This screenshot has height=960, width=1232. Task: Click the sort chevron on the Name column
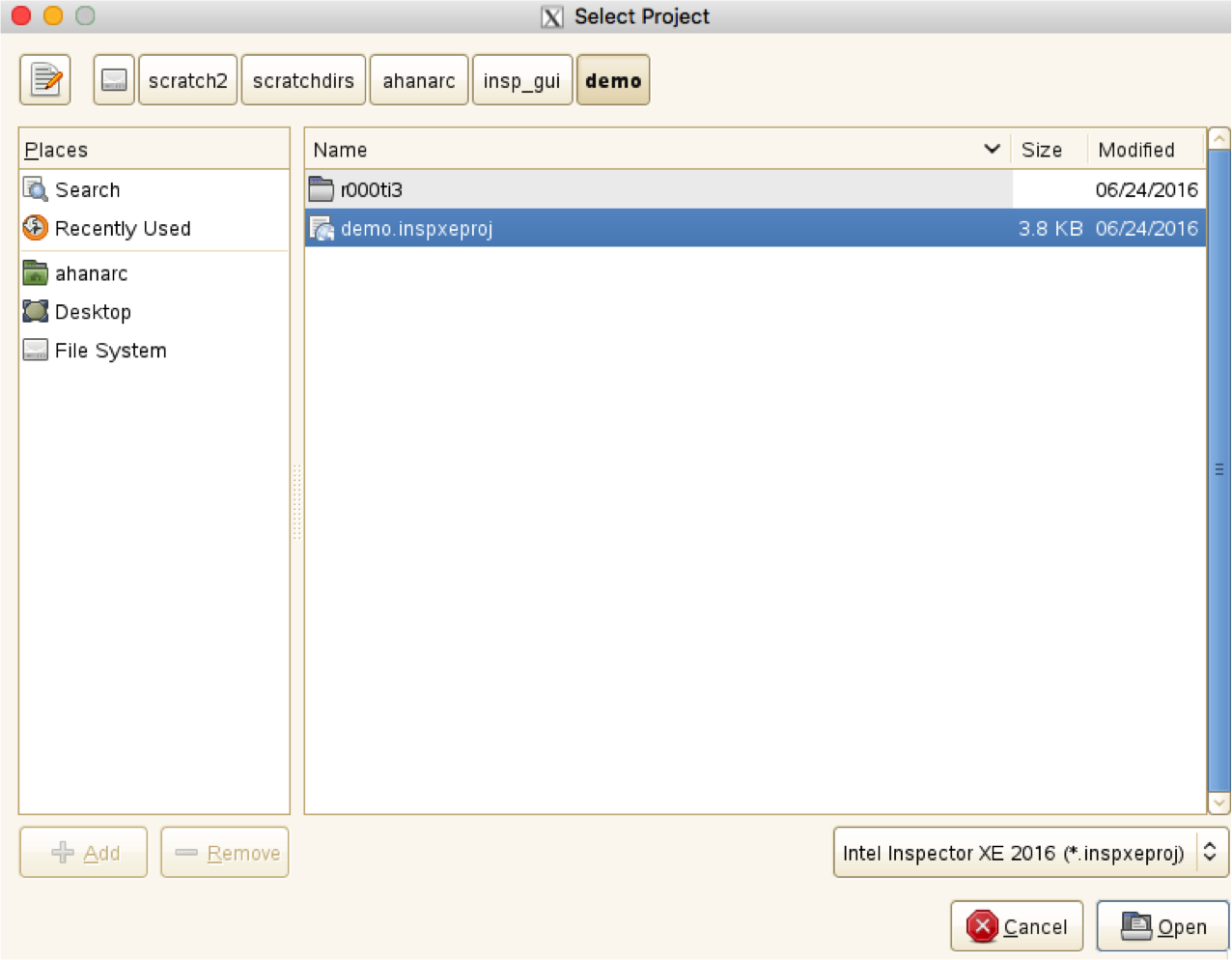coord(992,150)
